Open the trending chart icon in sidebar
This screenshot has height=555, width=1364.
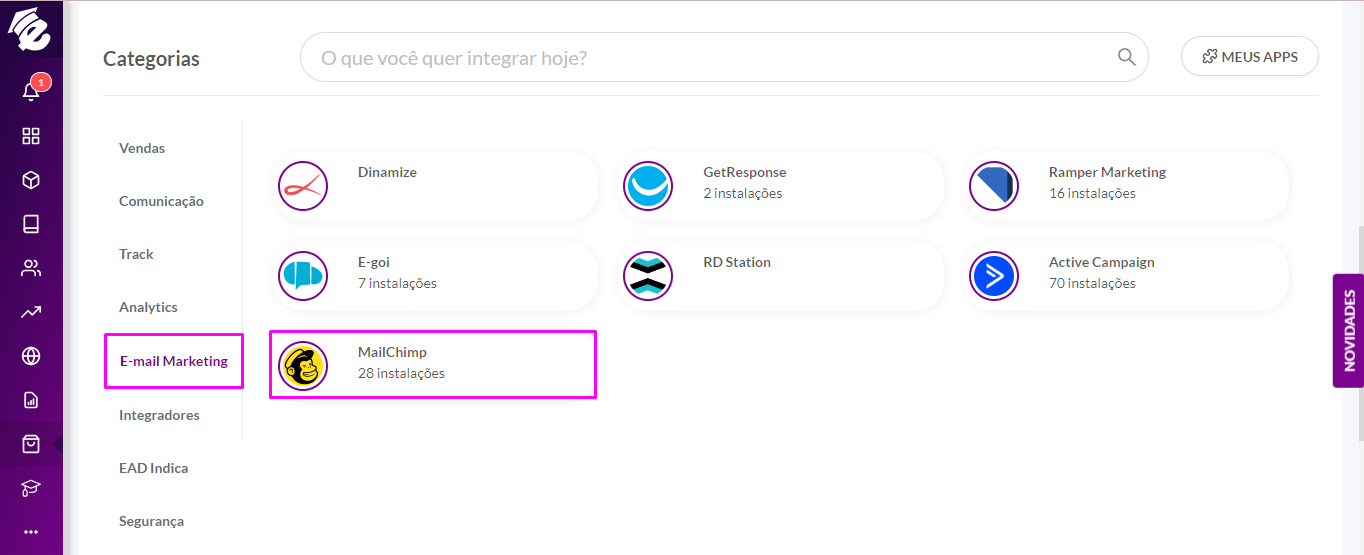pos(31,312)
